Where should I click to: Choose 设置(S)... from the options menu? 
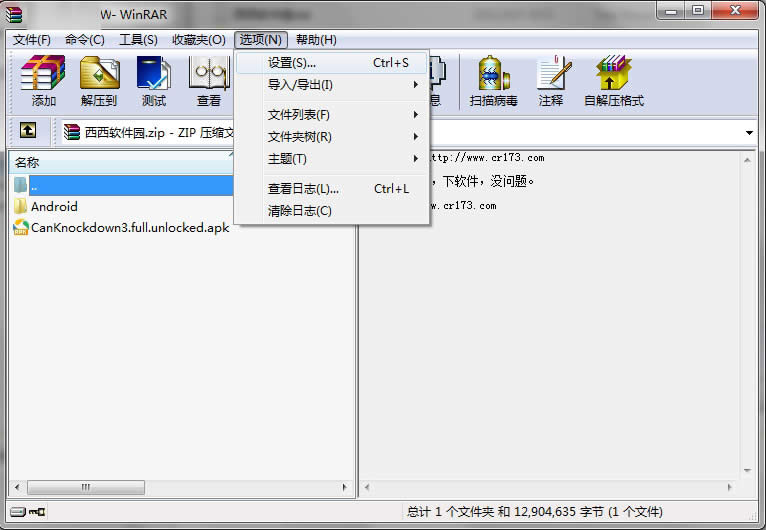[332, 63]
